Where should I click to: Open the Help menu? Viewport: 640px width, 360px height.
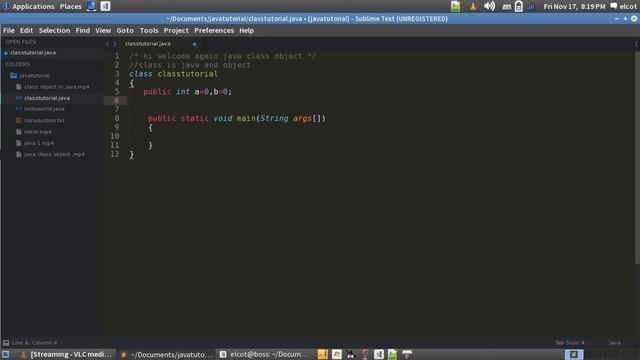pyautogui.click(x=246, y=31)
